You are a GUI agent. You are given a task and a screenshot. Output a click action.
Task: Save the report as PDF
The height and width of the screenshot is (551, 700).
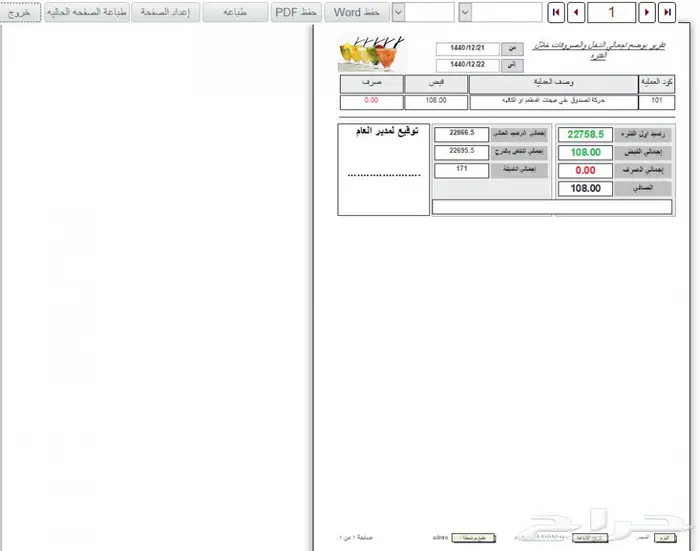[296, 12]
